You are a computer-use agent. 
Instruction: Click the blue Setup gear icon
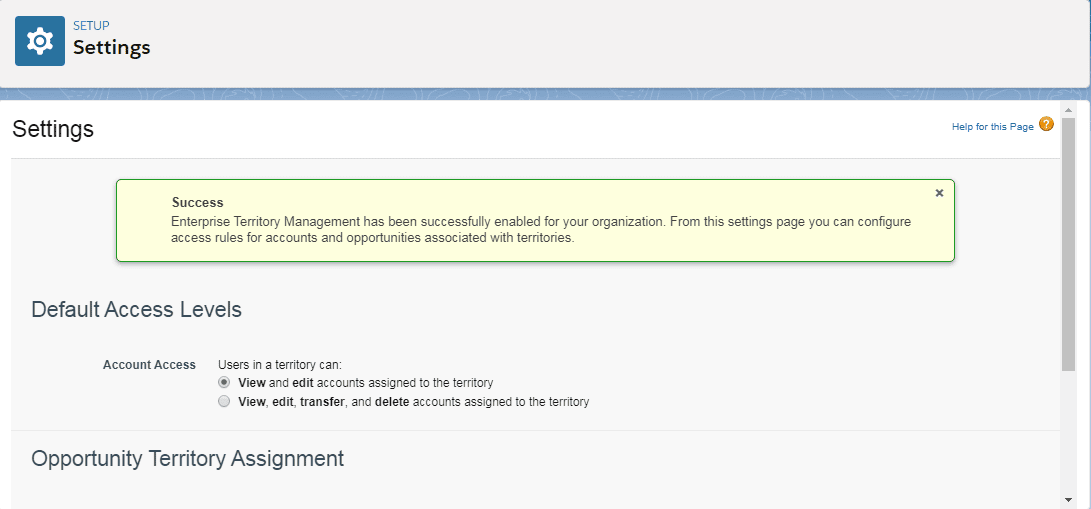(x=40, y=41)
